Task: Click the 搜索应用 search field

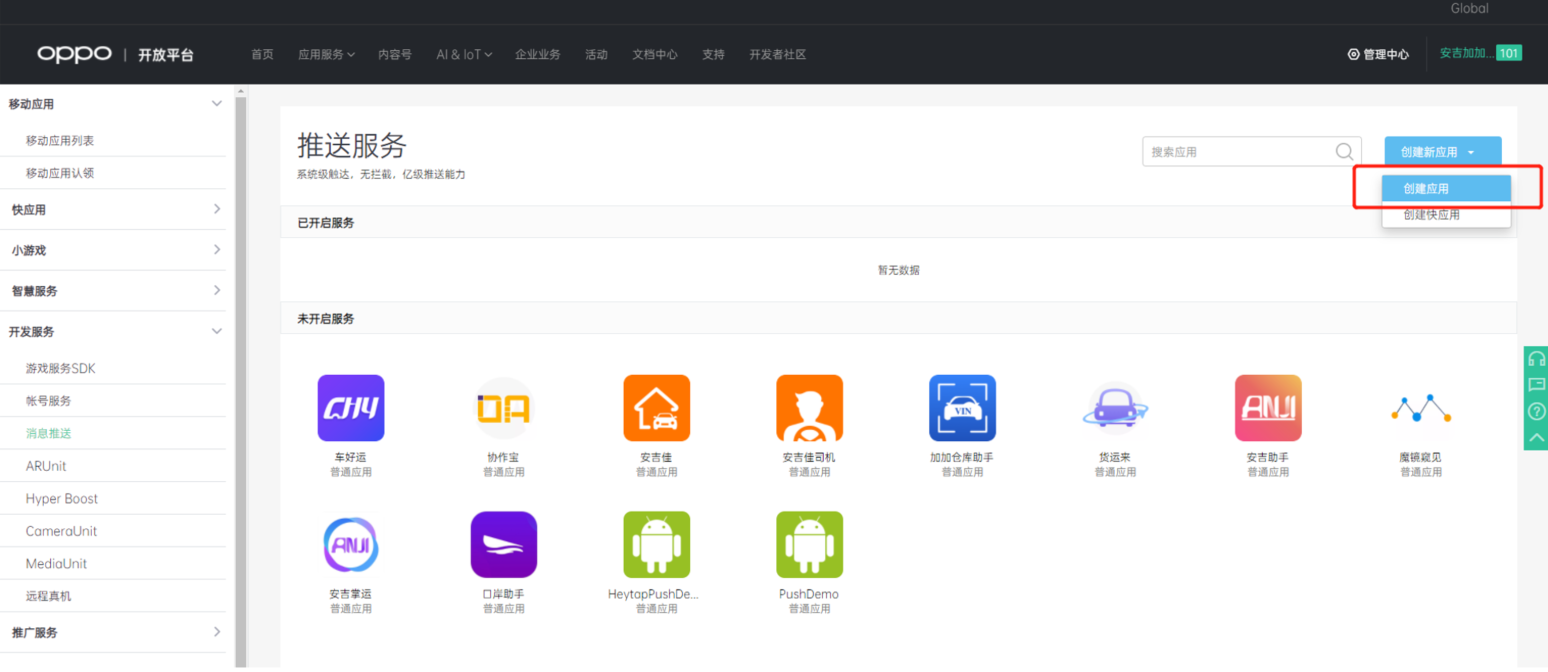Action: [x=1238, y=152]
